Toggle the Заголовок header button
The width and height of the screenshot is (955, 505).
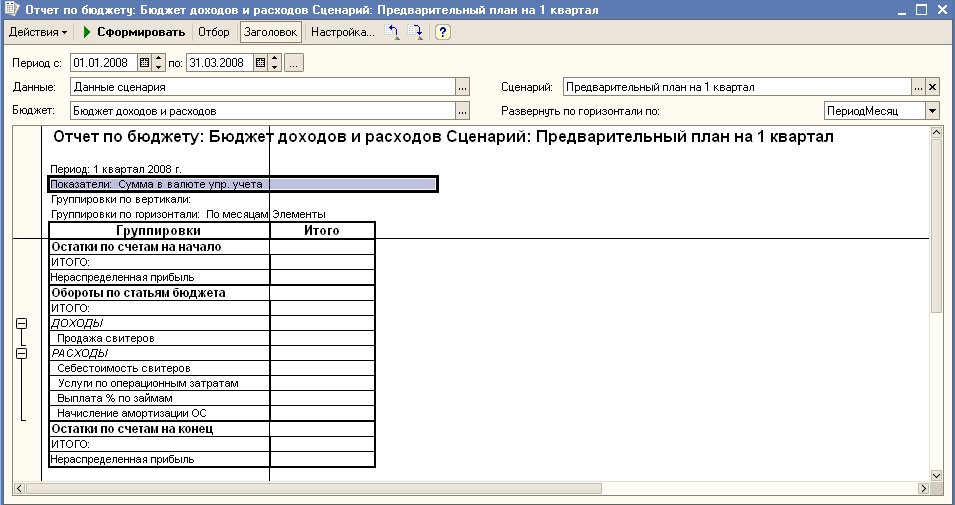point(270,32)
